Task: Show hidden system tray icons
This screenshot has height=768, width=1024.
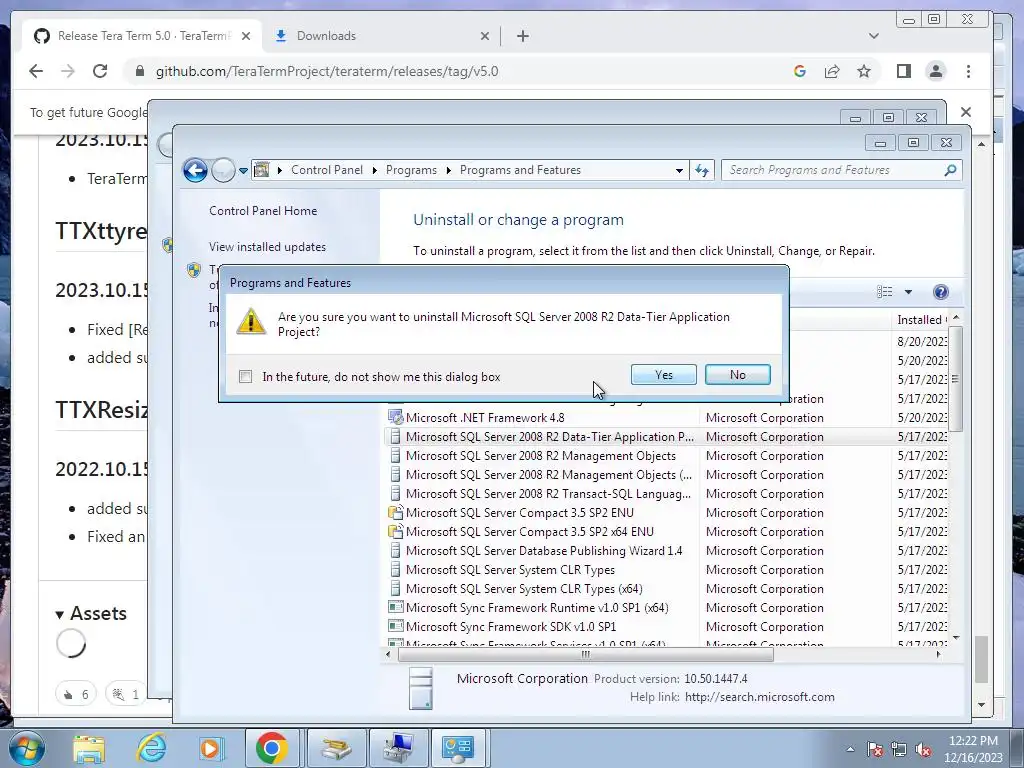Action: tap(850, 749)
